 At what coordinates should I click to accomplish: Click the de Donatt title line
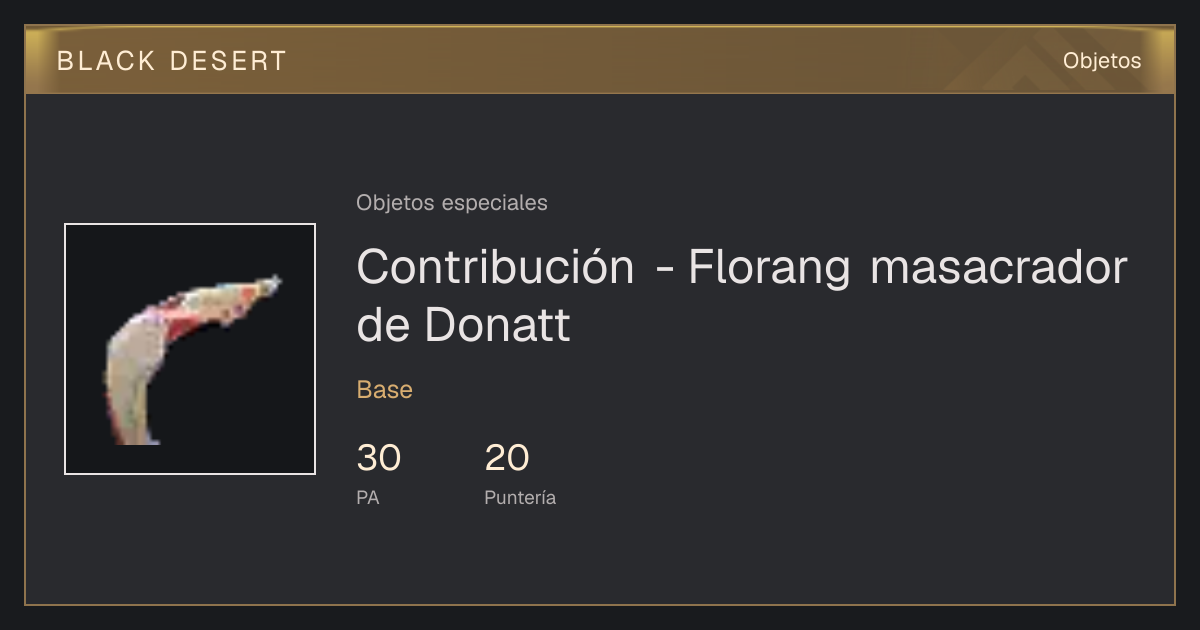click(463, 325)
